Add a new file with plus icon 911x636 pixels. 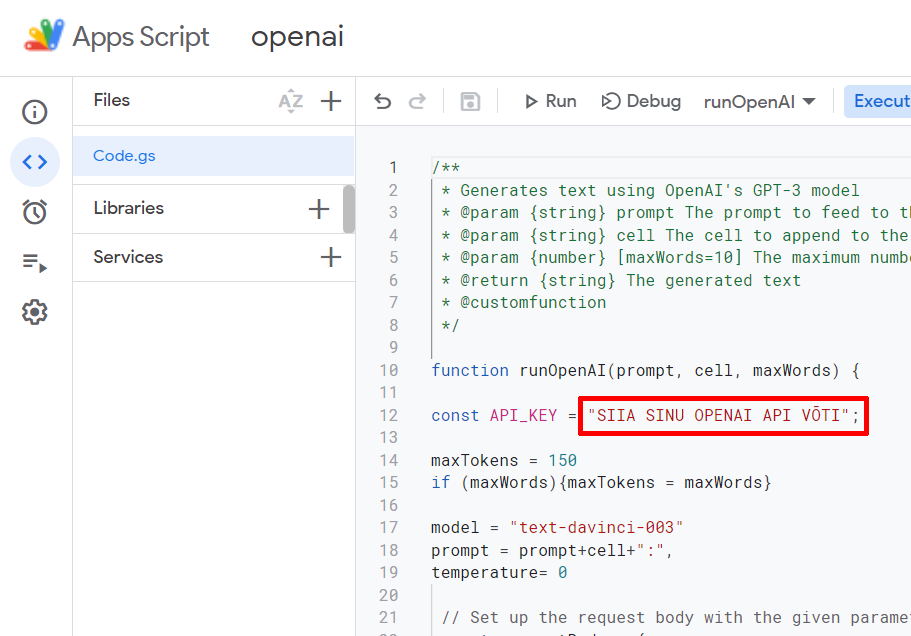click(331, 101)
